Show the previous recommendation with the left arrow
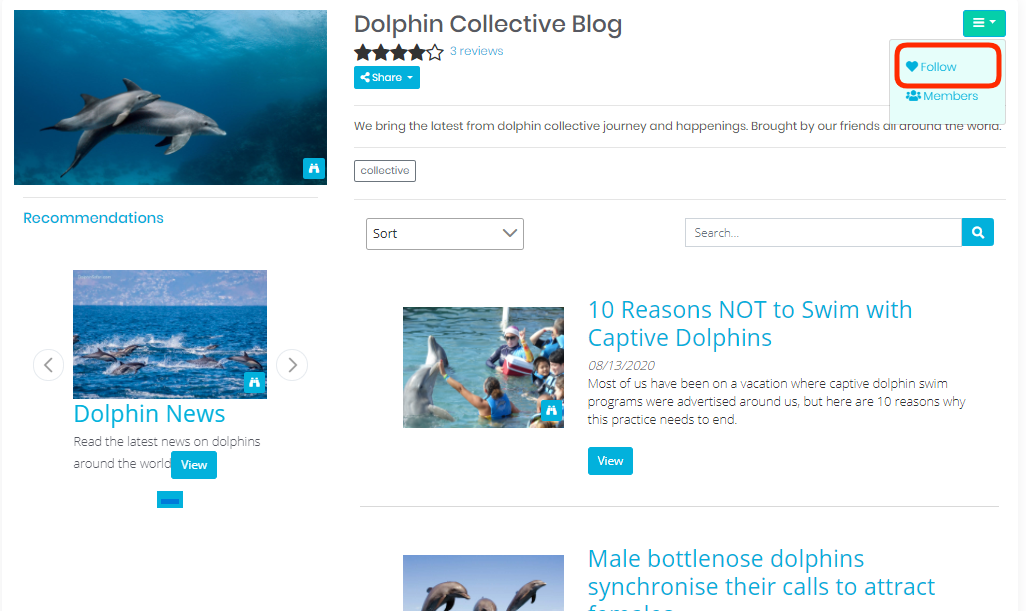This screenshot has width=1026, height=611. 48,365
